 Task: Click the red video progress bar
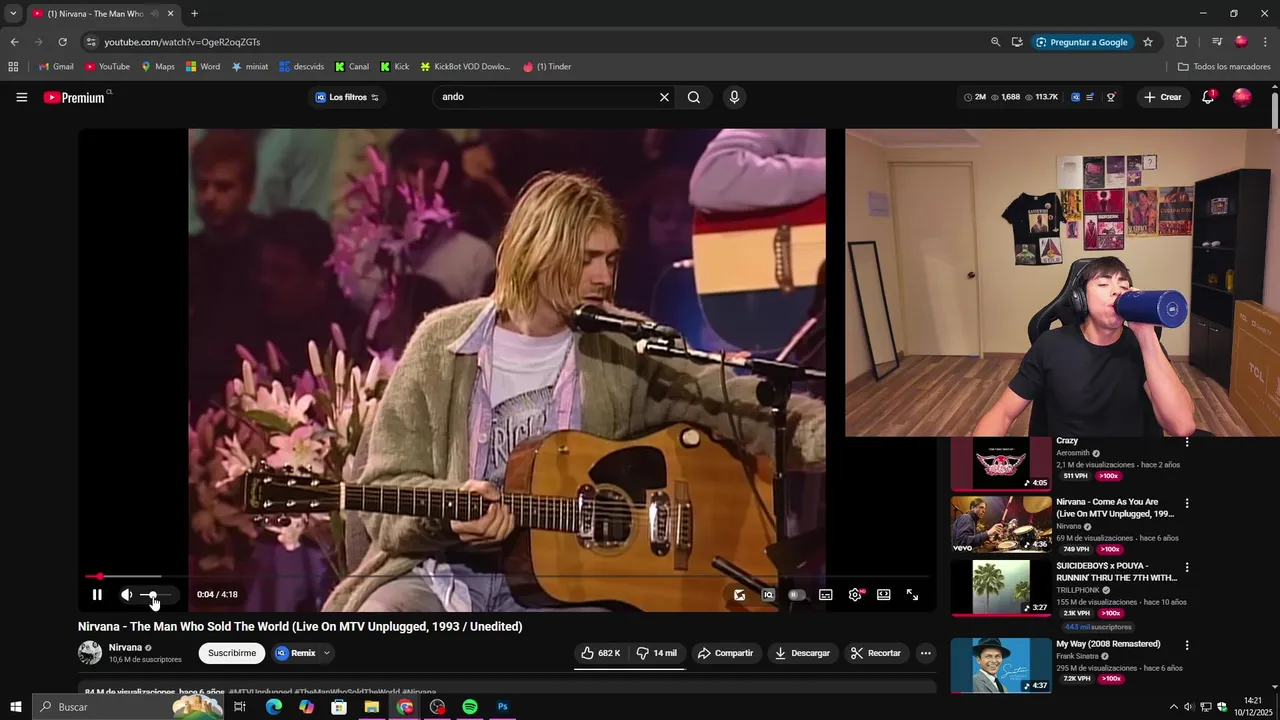[507, 576]
